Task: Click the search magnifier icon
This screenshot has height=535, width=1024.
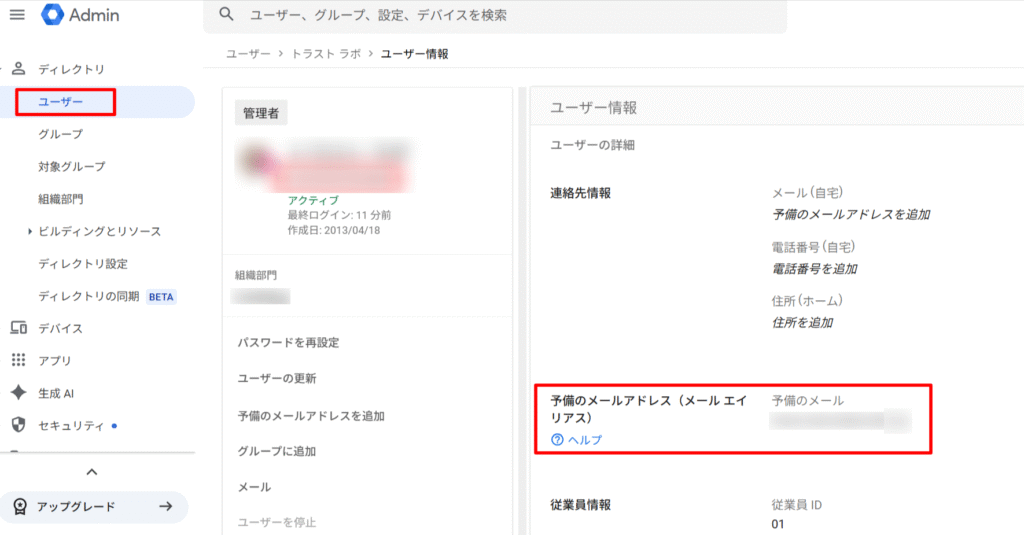Action: pyautogui.click(x=227, y=15)
